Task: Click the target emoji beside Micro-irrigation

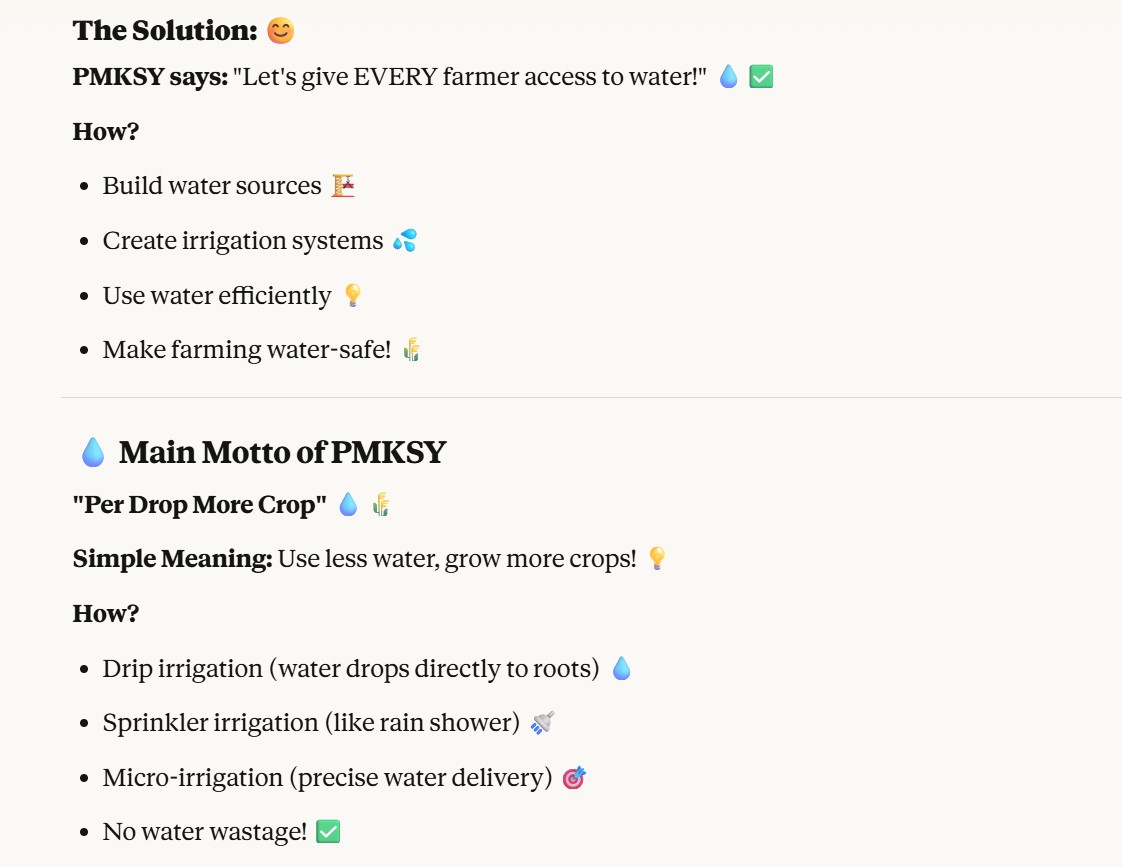Action: tap(574, 777)
